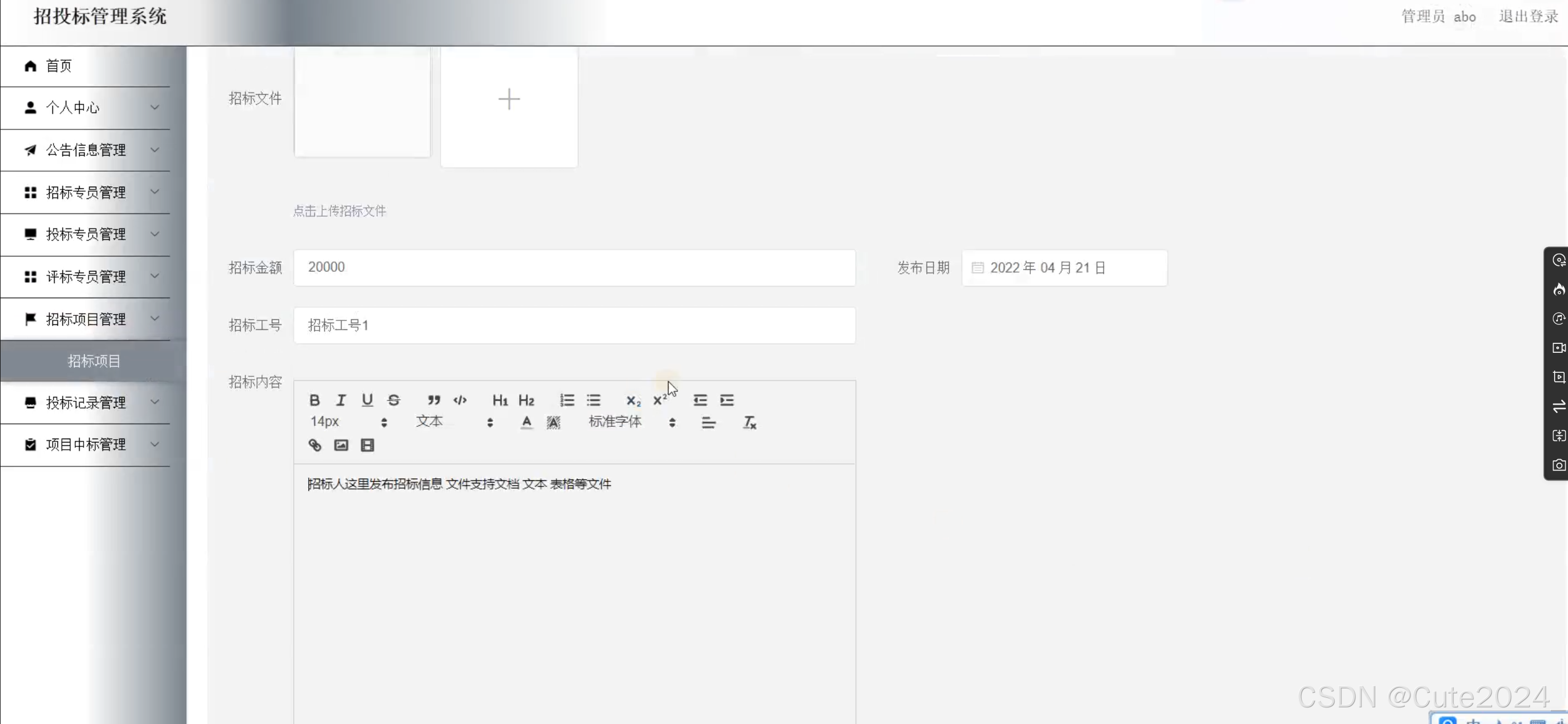
Task: Toggle bold text formatting
Action: 315,400
